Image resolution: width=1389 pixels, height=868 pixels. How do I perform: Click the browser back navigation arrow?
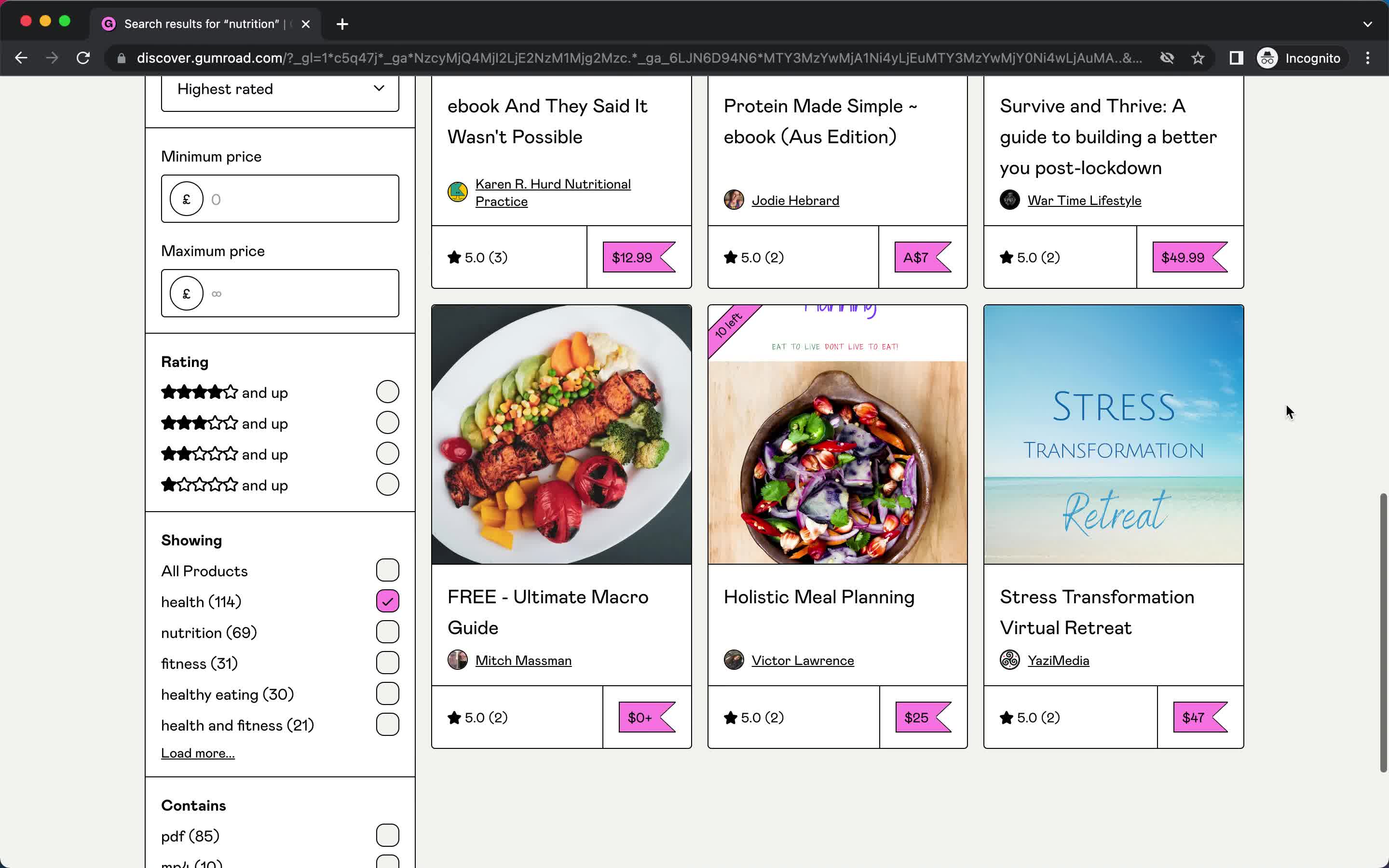click(21, 58)
